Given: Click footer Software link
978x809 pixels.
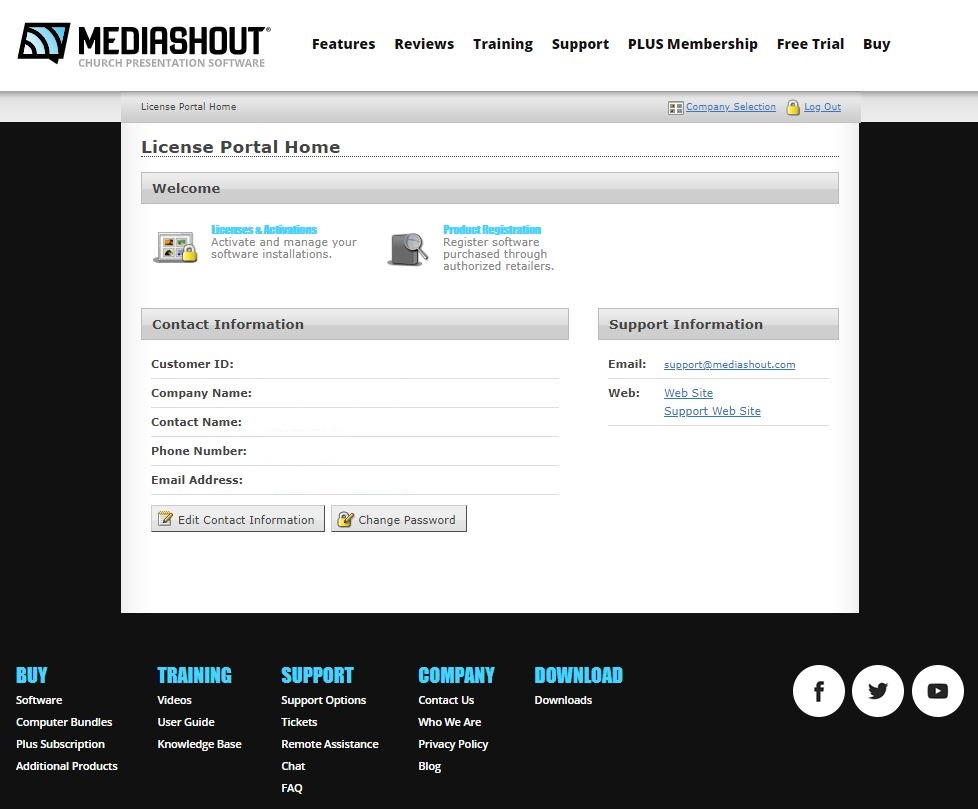Looking at the screenshot, I should (x=39, y=700).
